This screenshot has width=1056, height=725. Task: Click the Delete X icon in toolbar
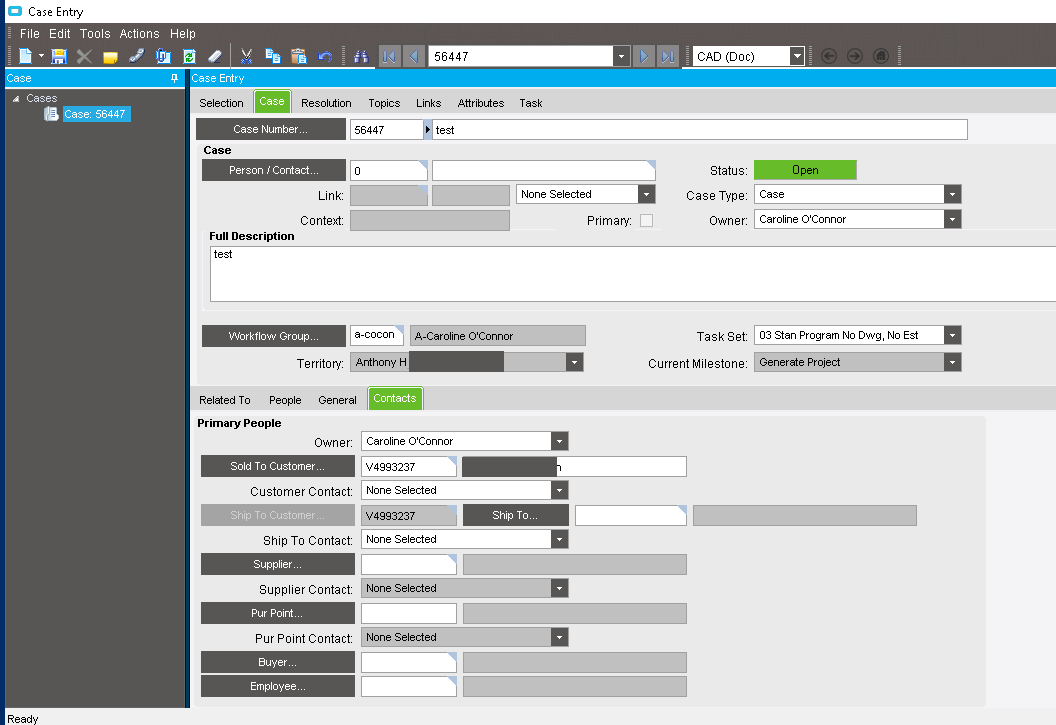(84, 57)
